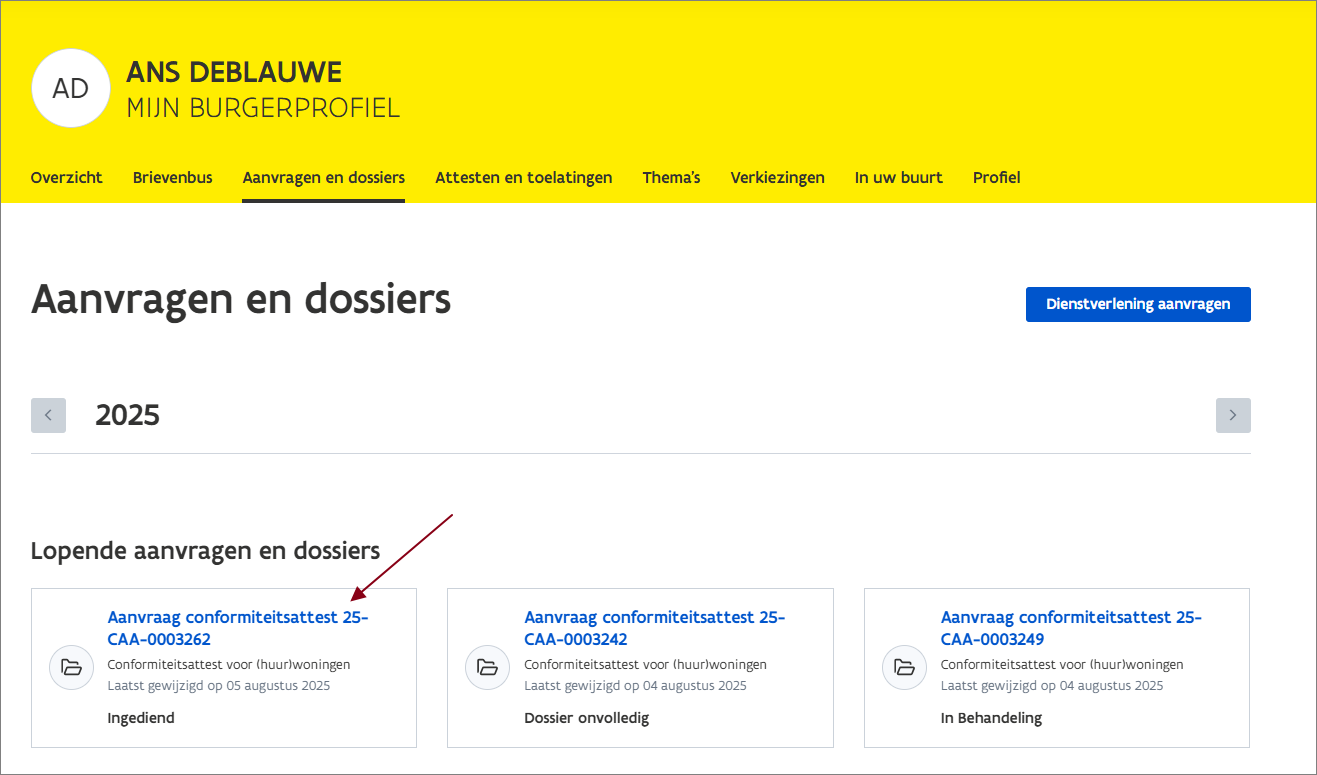
Task: Click folder icon of dossier 25-CAA-0003262
Action: 71,667
